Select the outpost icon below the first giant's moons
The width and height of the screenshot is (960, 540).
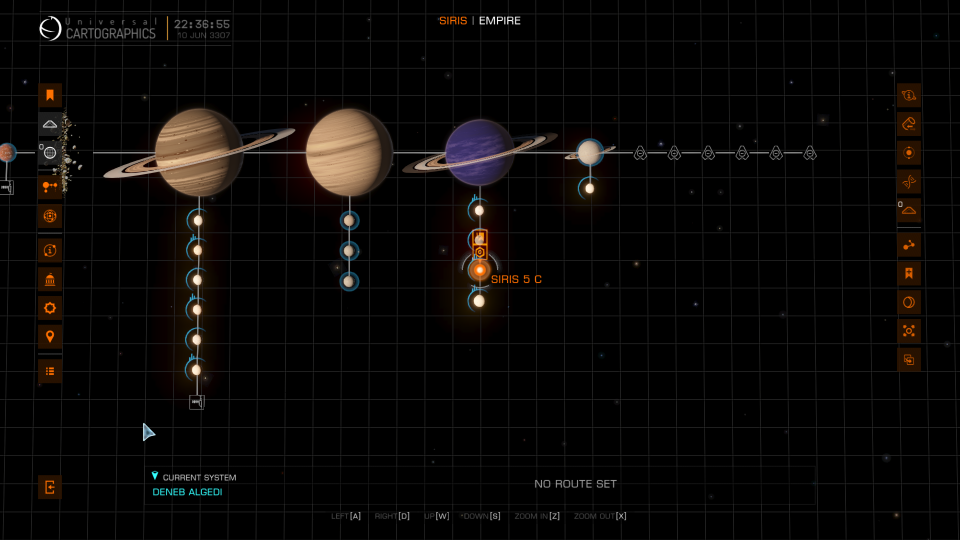click(197, 402)
